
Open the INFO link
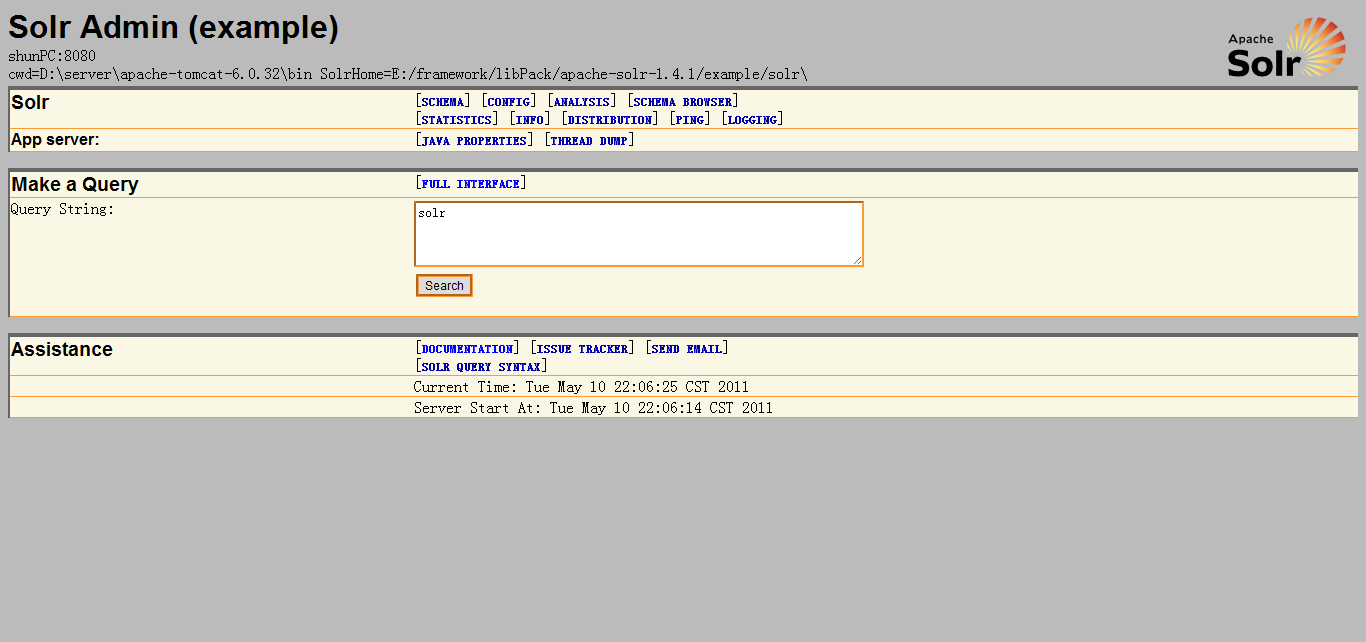530,120
